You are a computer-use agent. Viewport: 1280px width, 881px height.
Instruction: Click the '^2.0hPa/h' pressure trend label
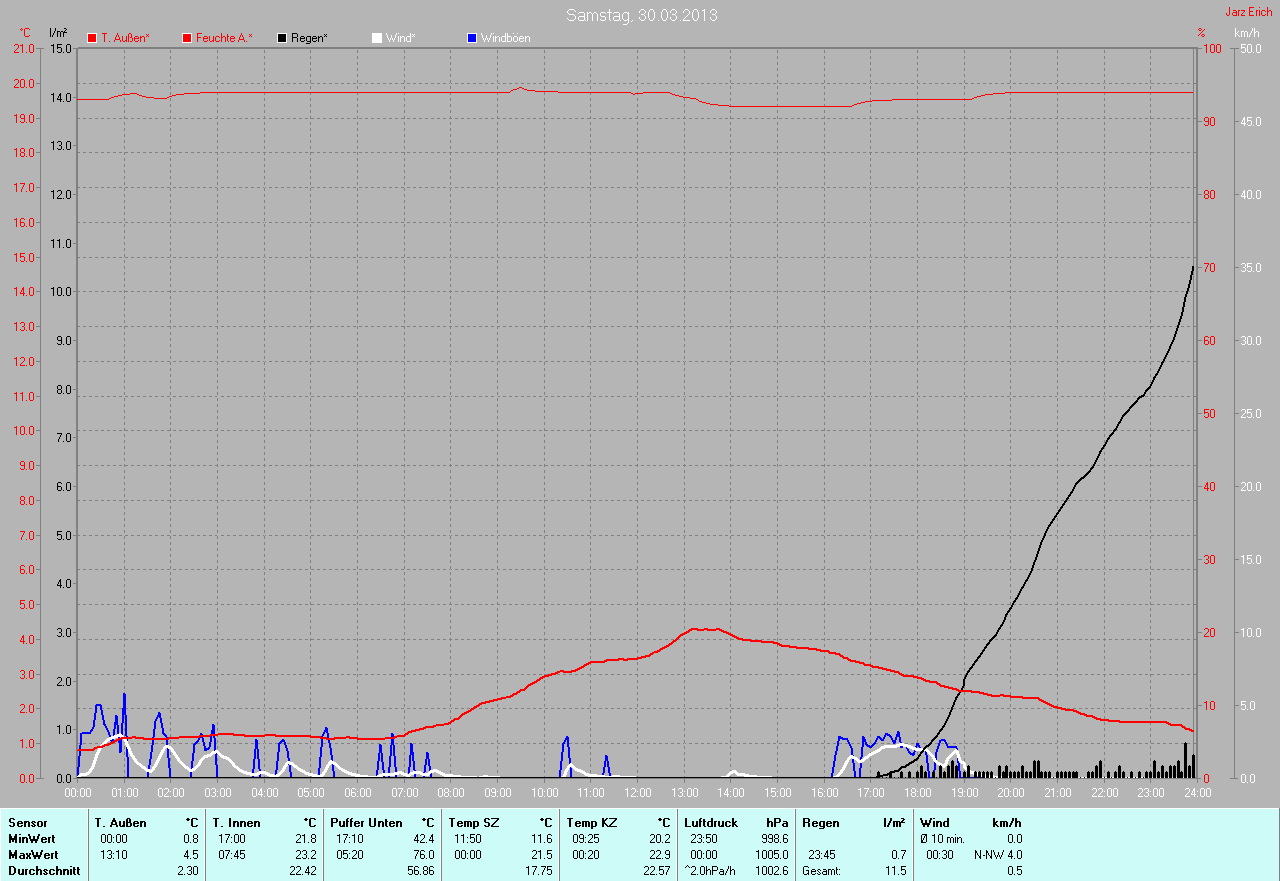711,871
